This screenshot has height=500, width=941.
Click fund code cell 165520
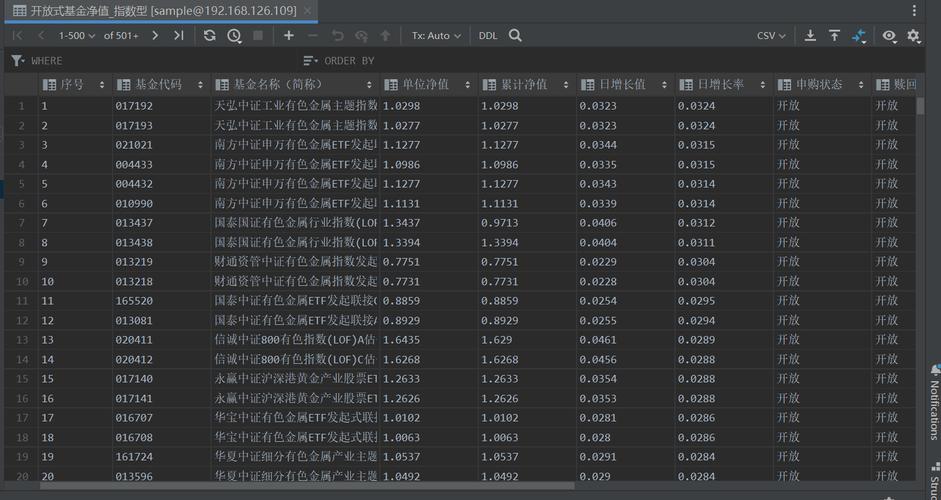161,301
